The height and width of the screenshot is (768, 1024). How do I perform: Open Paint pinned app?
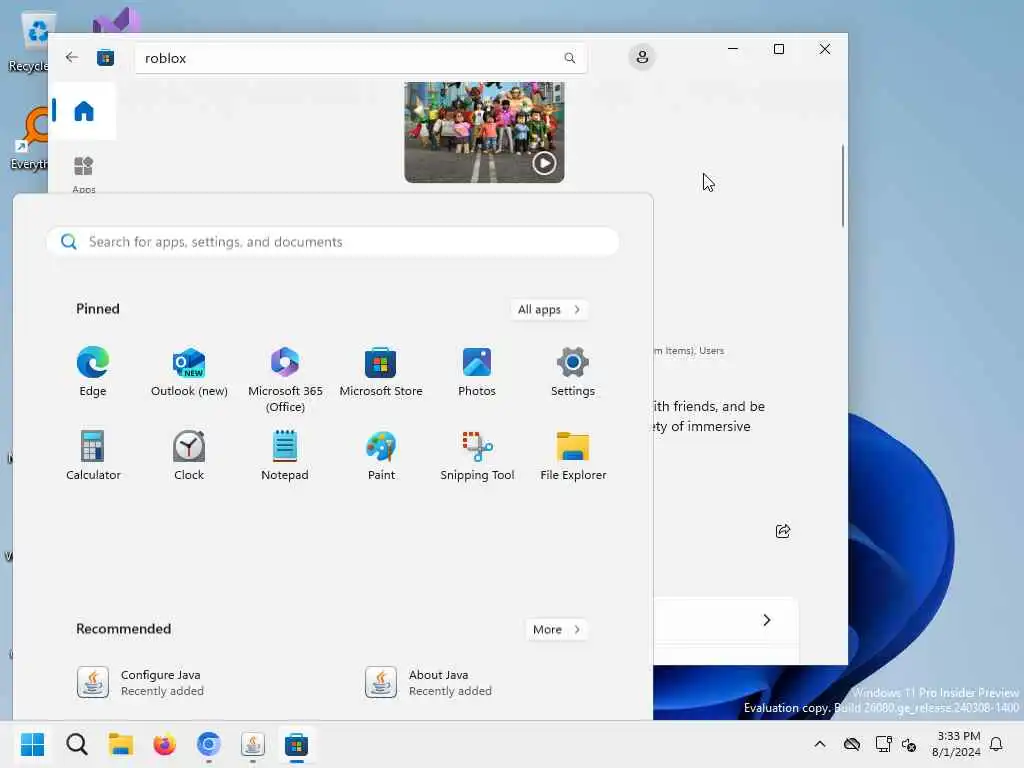pos(381,455)
